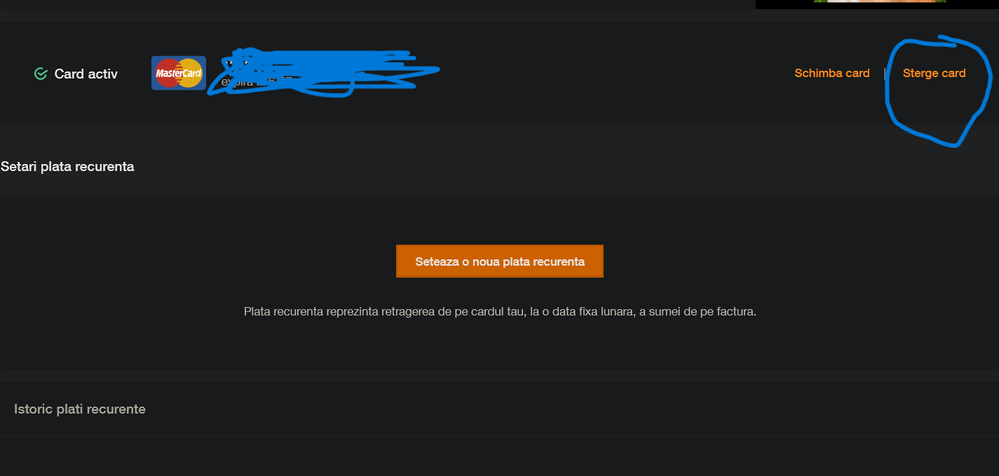This screenshot has height=476, width=999.
Task: Select Sterge card to delete the card
Action: (x=934, y=73)
